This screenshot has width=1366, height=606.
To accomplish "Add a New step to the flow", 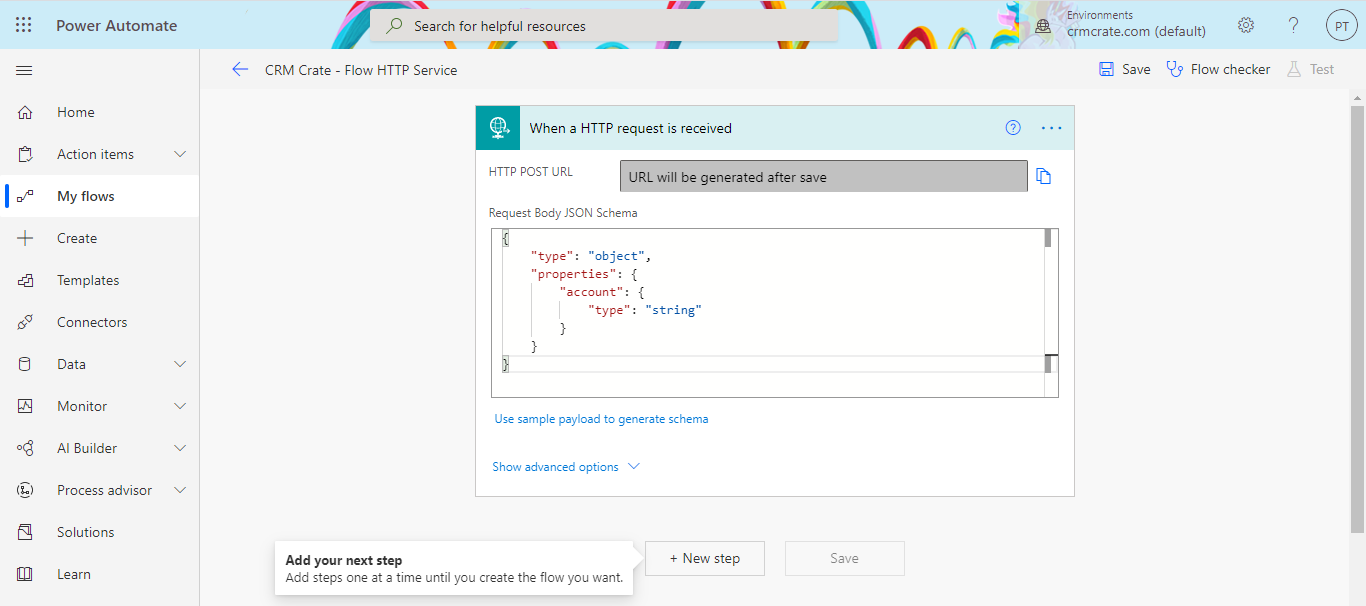I will (704, 558).
